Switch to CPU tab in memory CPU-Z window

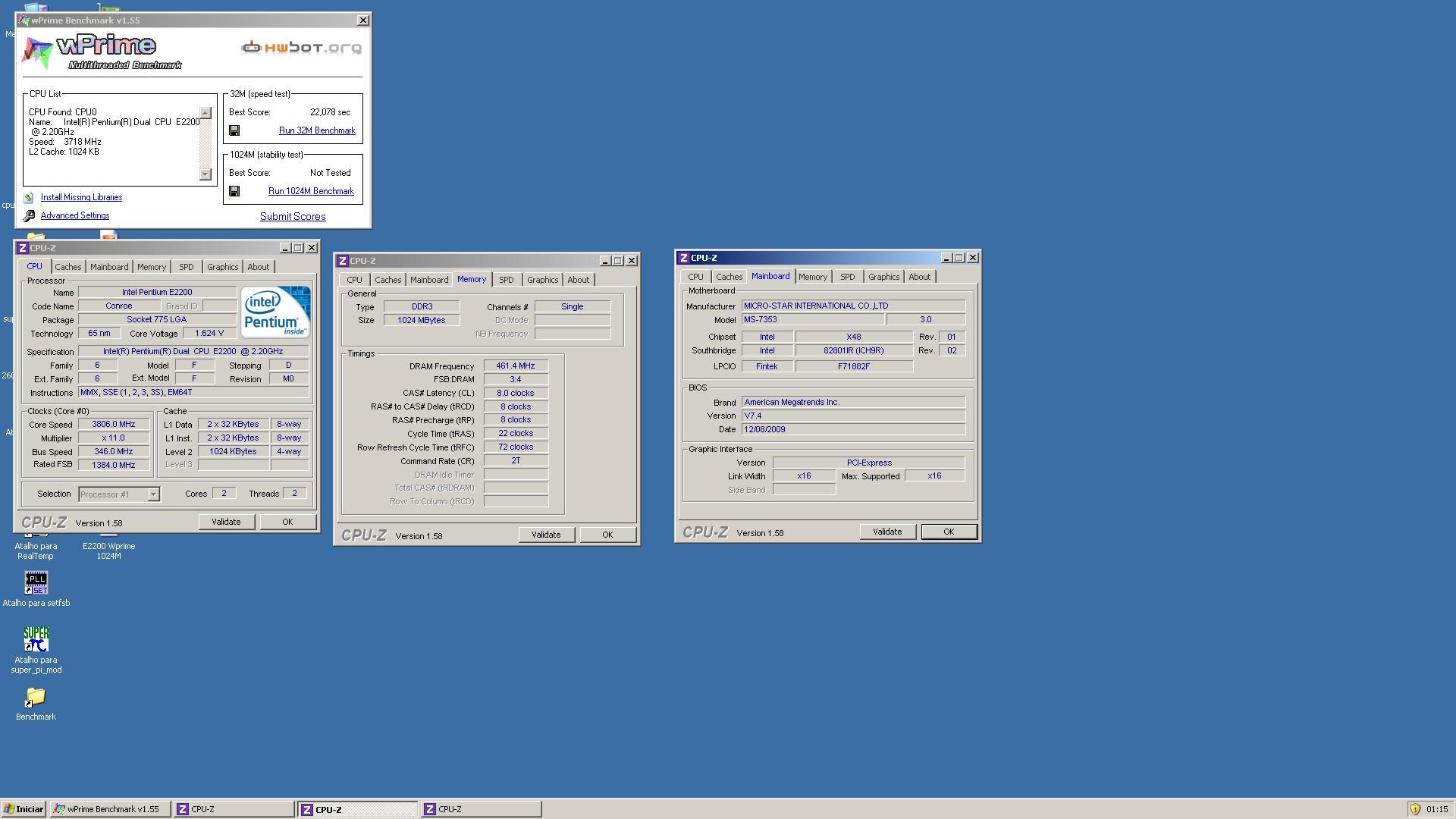(x=354, y=280)
